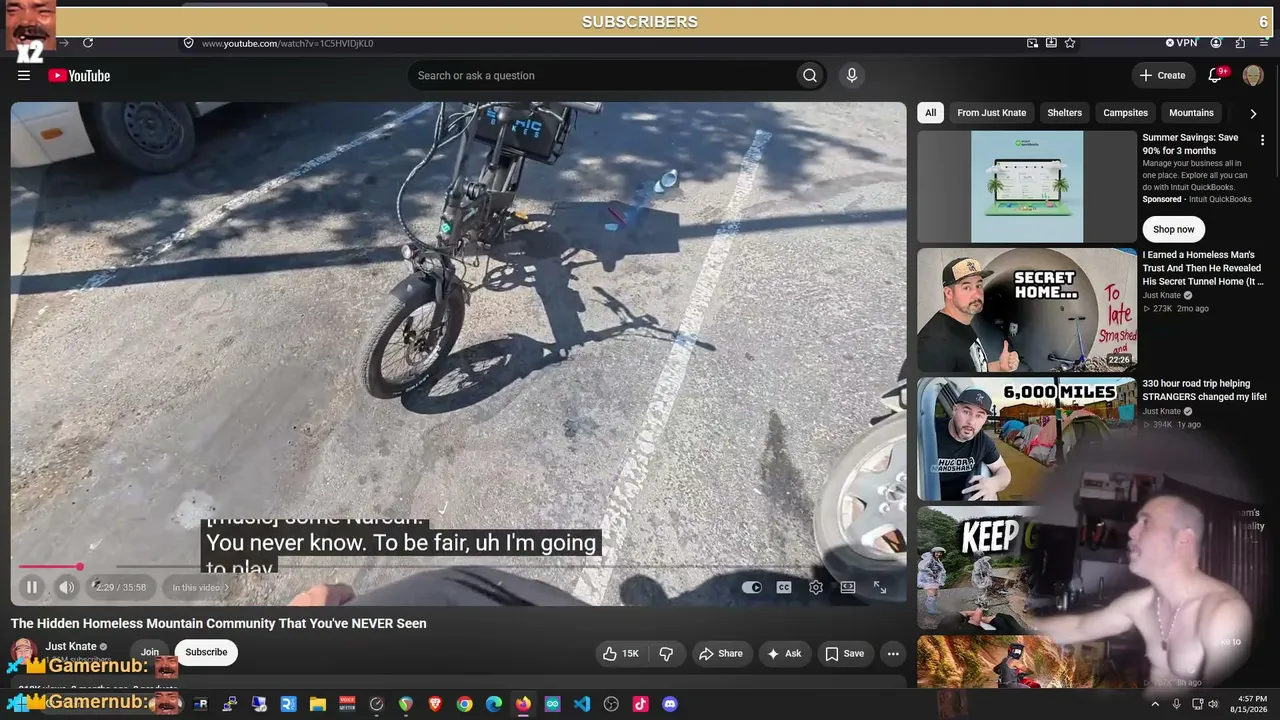
Task: Switch to theater mode
Action: 848,588
